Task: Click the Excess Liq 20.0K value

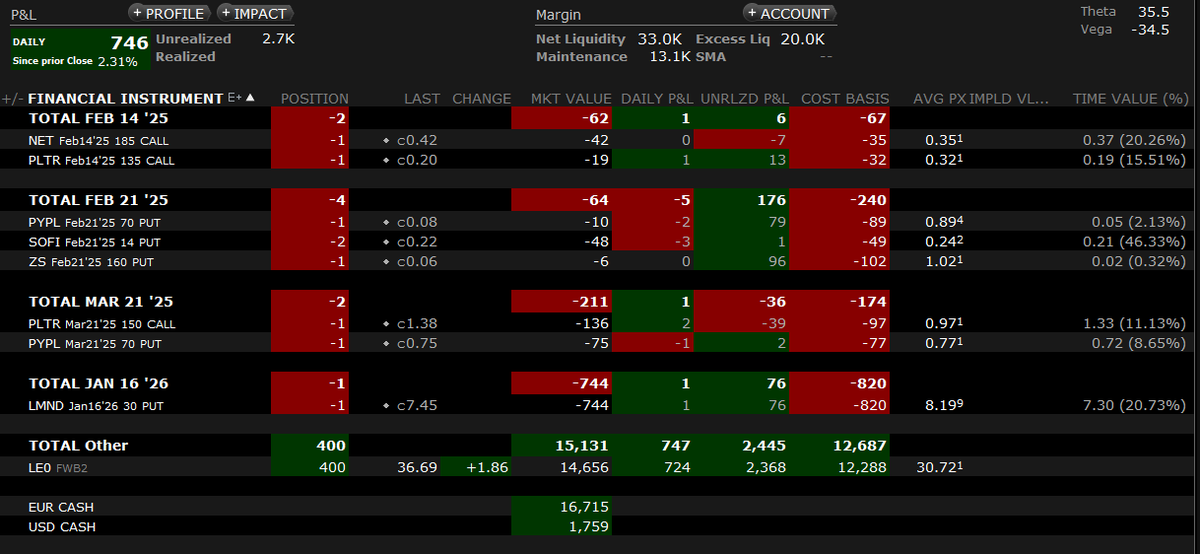Action: point(802,39)
